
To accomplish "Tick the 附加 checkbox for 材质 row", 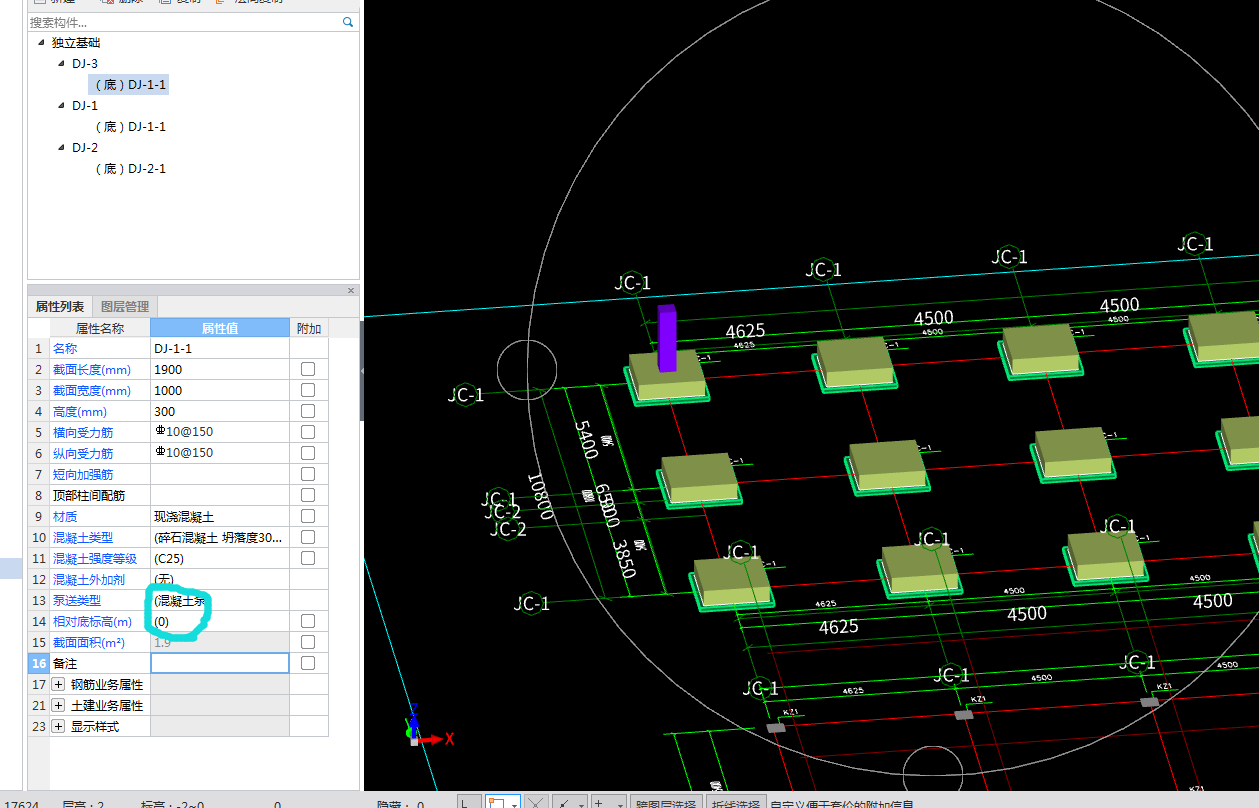I will (x=308, y=516).
